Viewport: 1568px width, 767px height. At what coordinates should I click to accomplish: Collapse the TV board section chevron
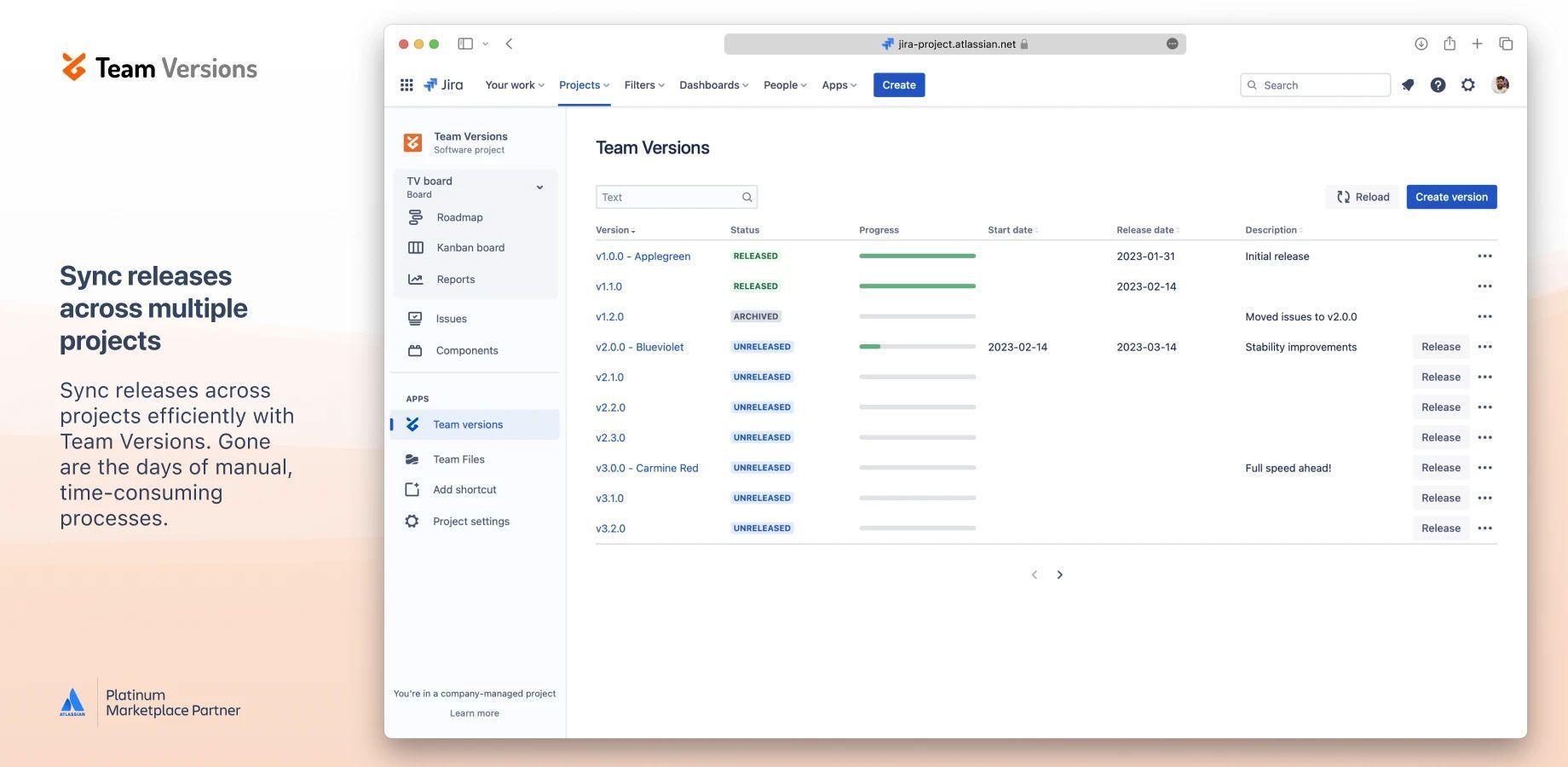click(x=539, y=187)
